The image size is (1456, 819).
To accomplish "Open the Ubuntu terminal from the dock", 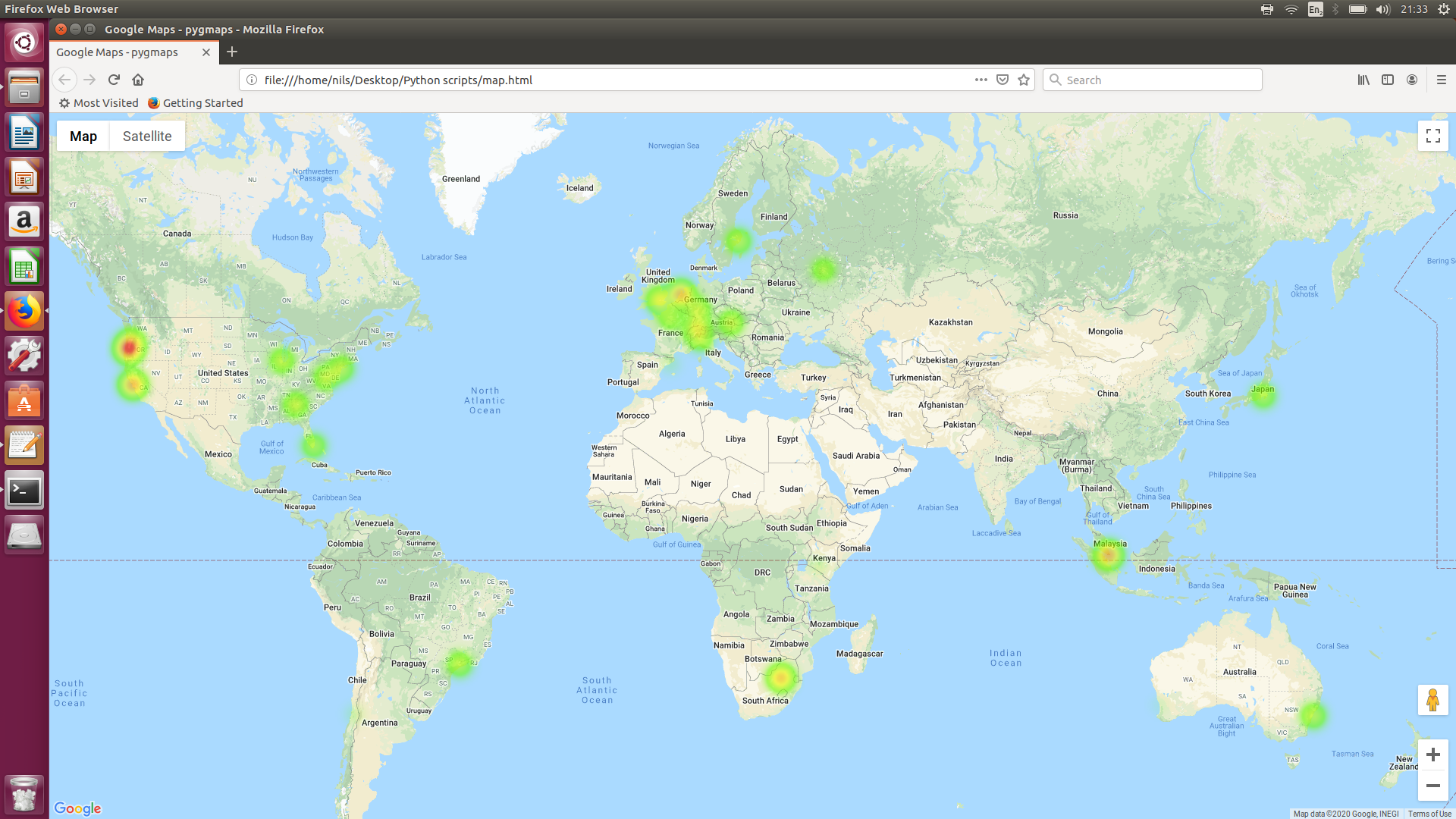I will coord(24,490).
